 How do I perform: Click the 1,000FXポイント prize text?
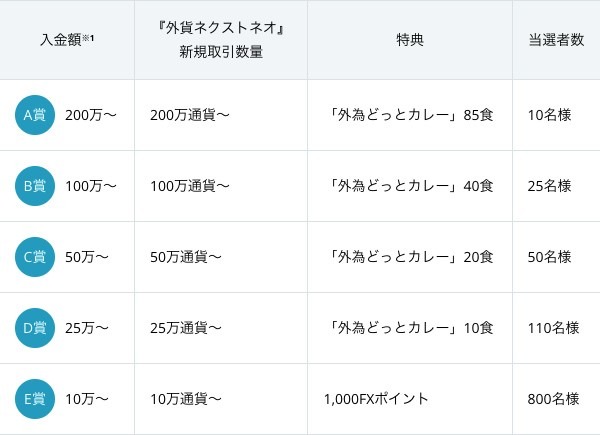click(376, 399)
